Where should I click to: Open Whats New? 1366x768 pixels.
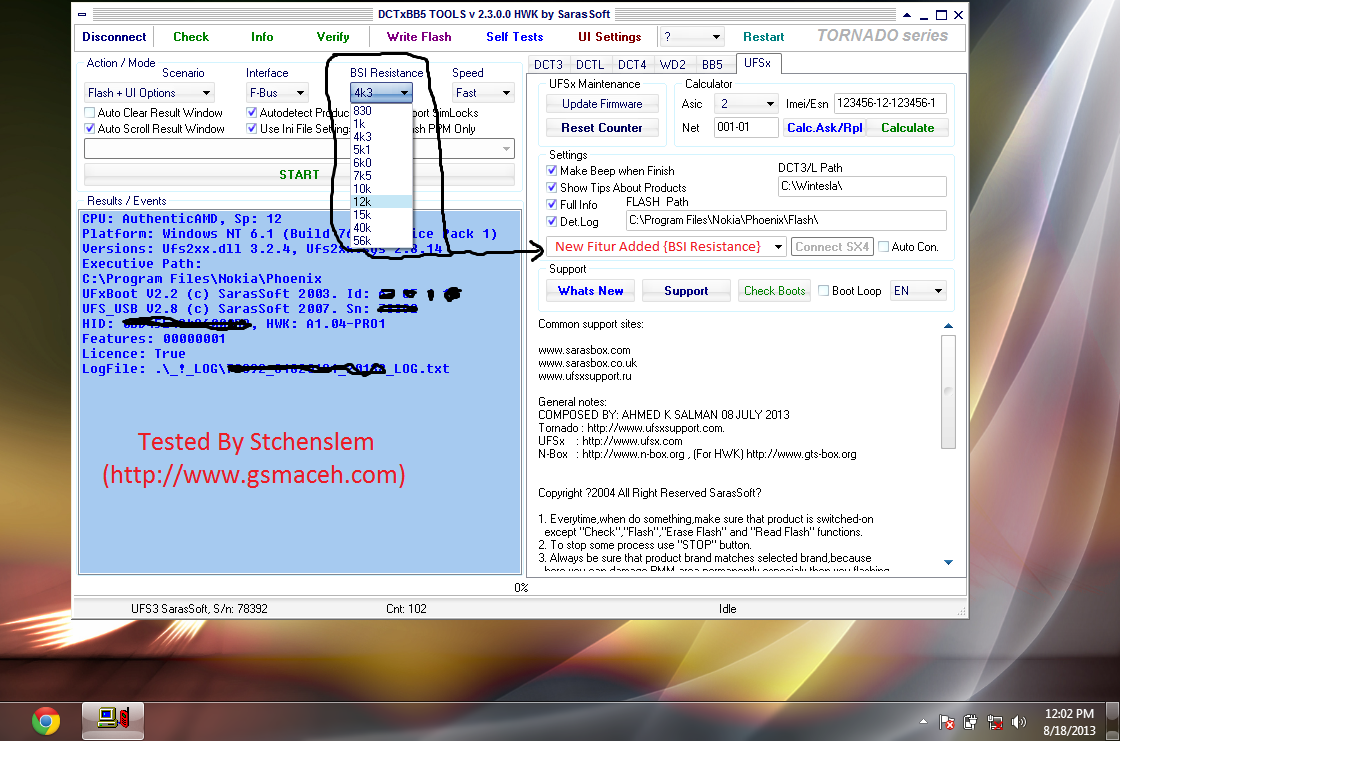[x=590, y=291]
